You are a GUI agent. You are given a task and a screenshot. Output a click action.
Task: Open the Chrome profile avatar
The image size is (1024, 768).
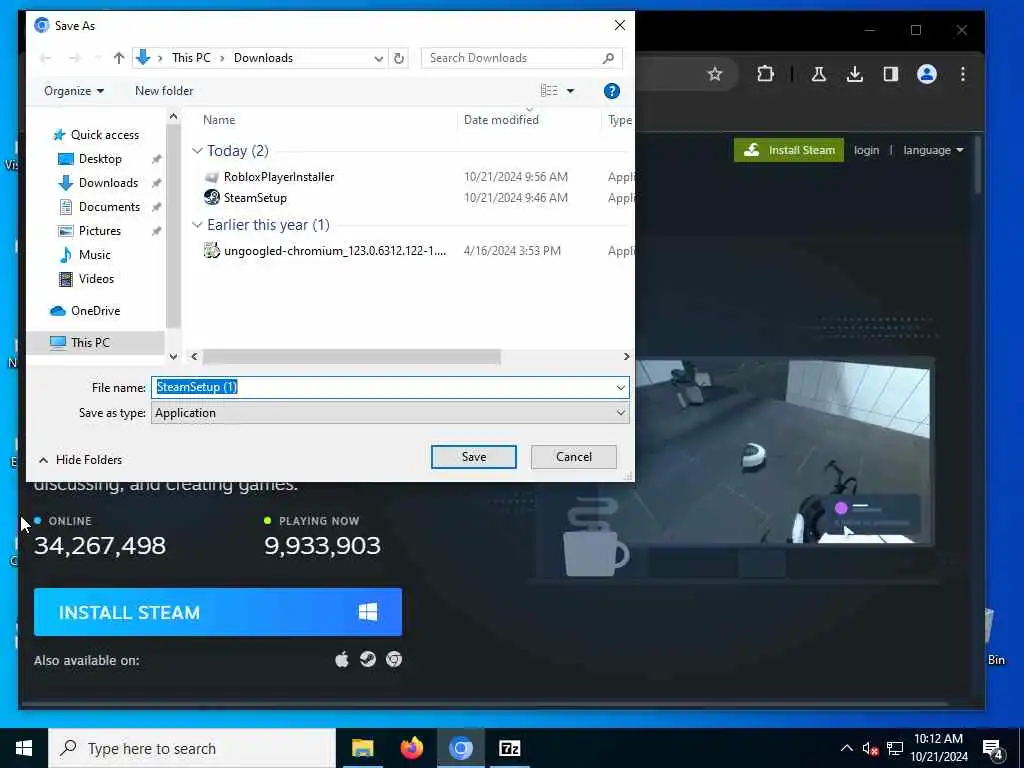[x=927, y=74]
